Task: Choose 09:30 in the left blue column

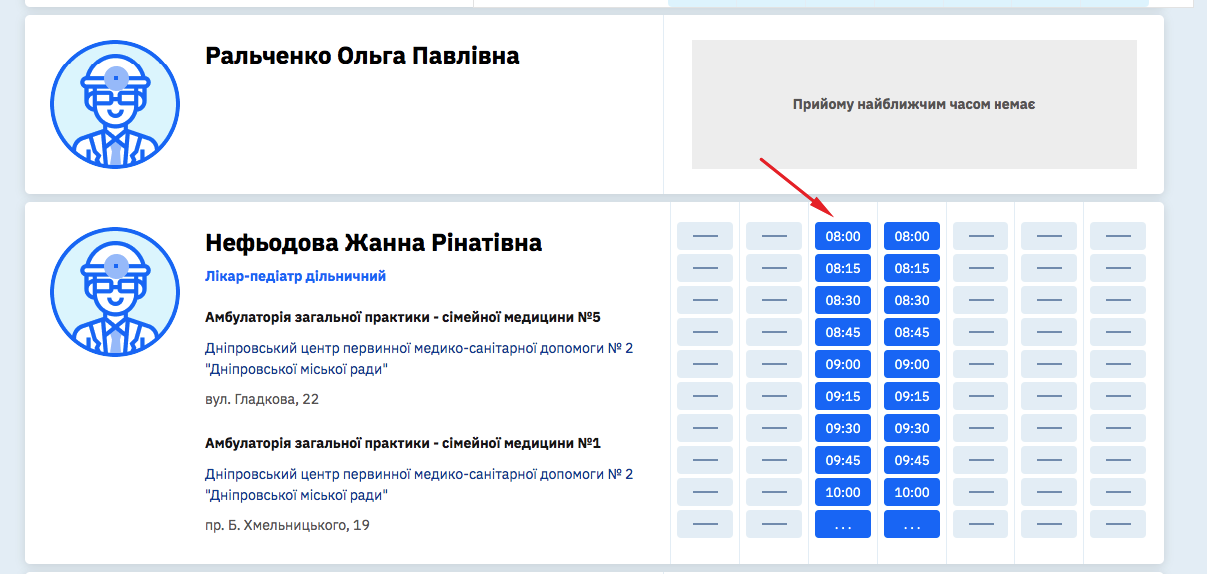Action: pos(842,429)
